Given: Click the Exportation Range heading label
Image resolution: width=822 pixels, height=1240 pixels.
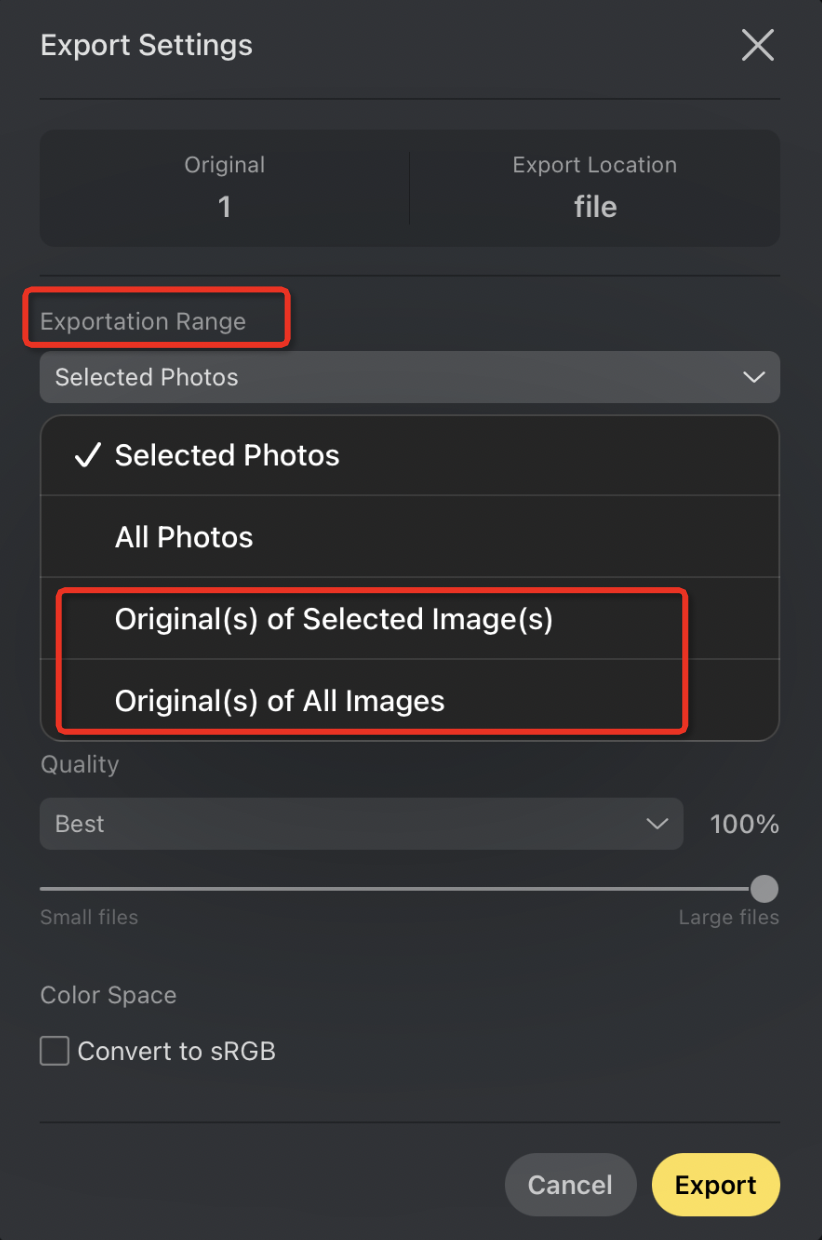Looking at the screenshot, I should coord(143,321).
